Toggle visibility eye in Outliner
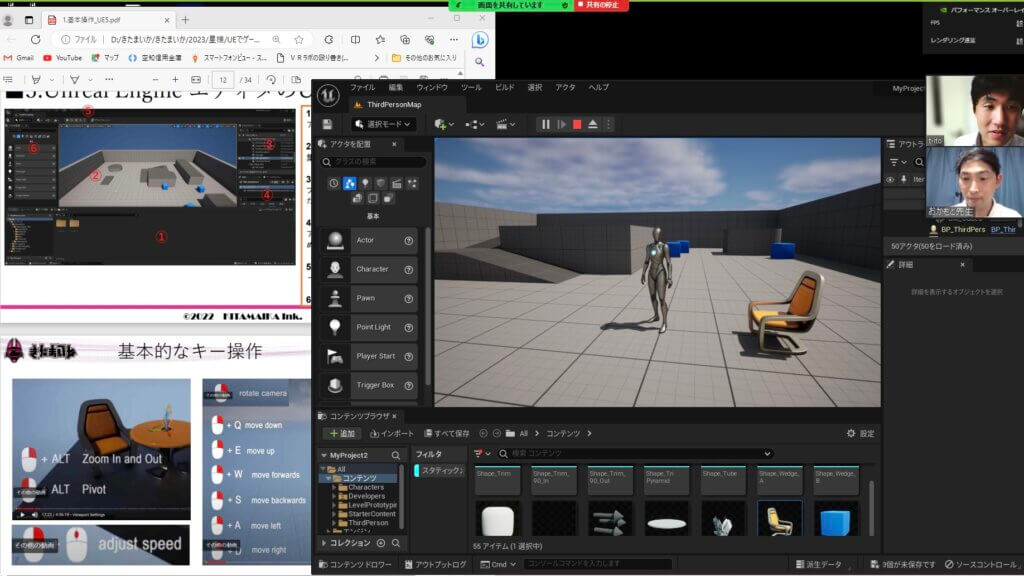This screenshot has width=1024, height=576. pos(890,180)
